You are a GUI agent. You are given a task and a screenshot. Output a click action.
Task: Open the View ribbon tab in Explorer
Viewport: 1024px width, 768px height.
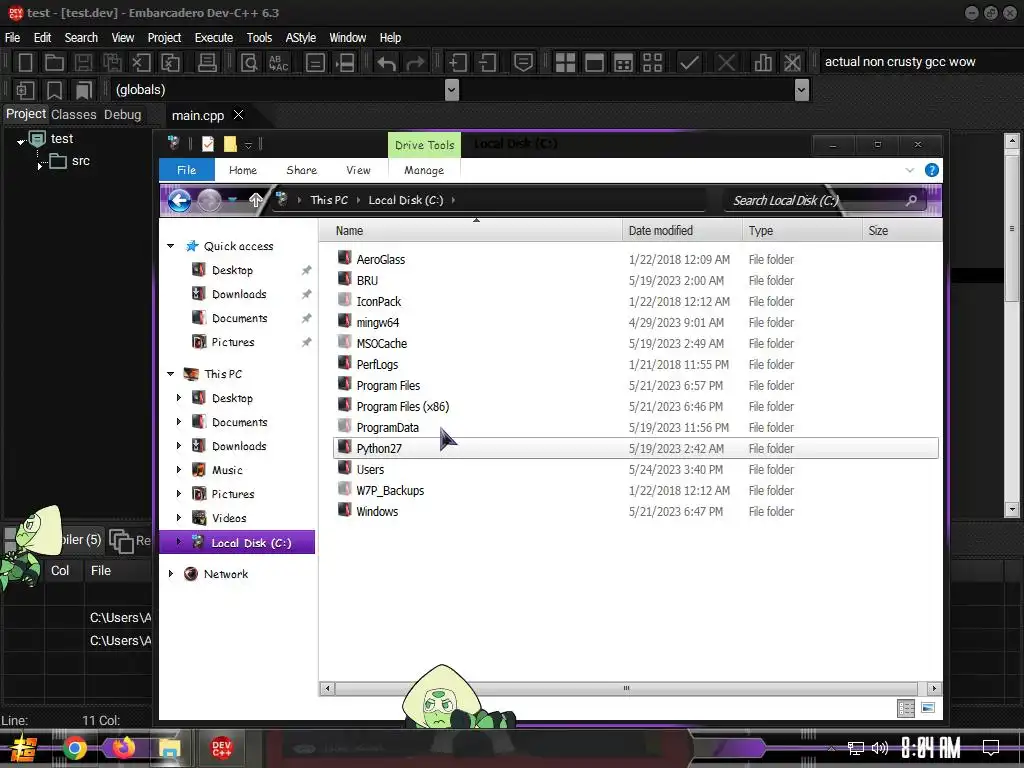click(x=358, y=170)
